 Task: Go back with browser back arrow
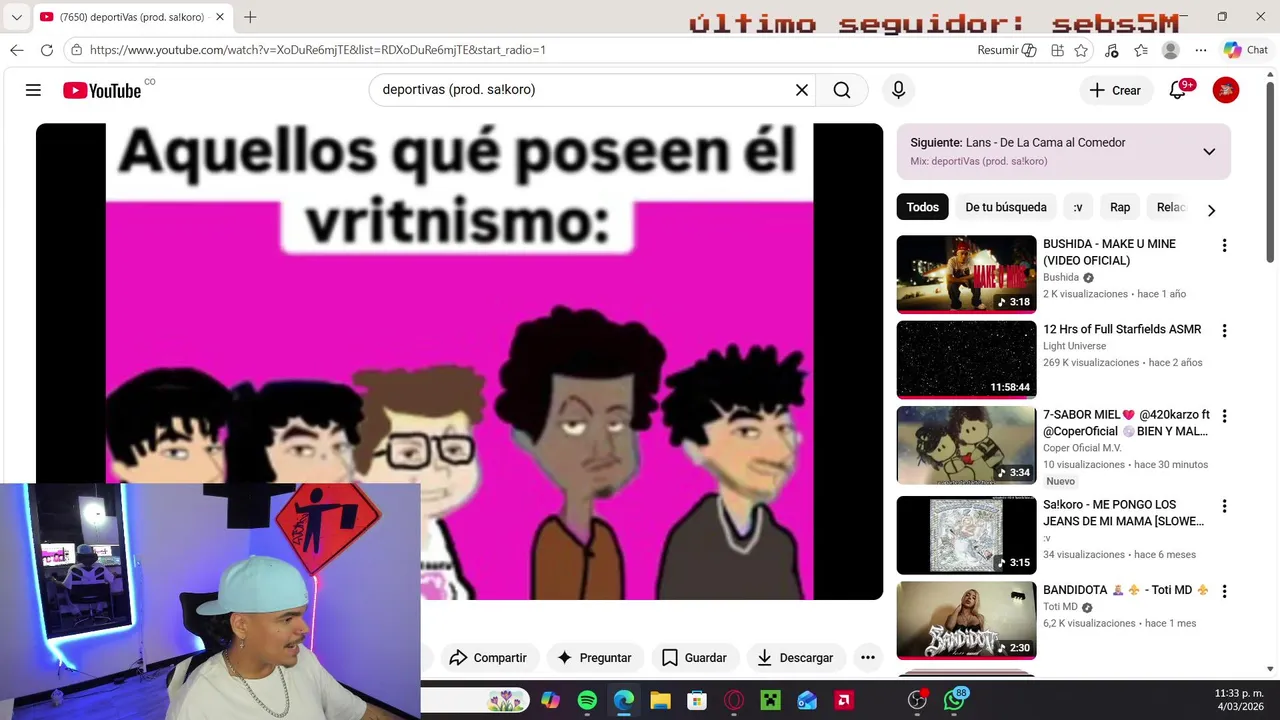pos(17,50)
